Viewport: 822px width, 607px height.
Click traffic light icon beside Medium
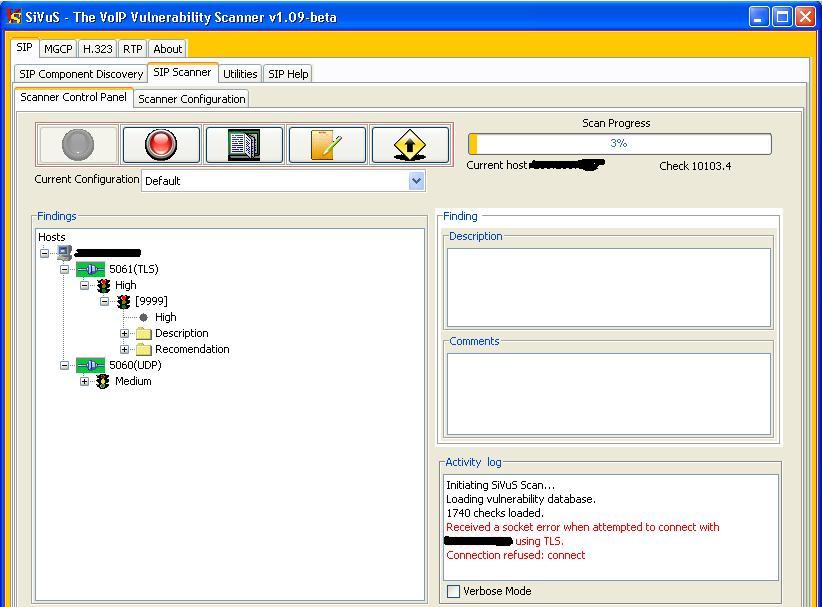pos(103,382)
